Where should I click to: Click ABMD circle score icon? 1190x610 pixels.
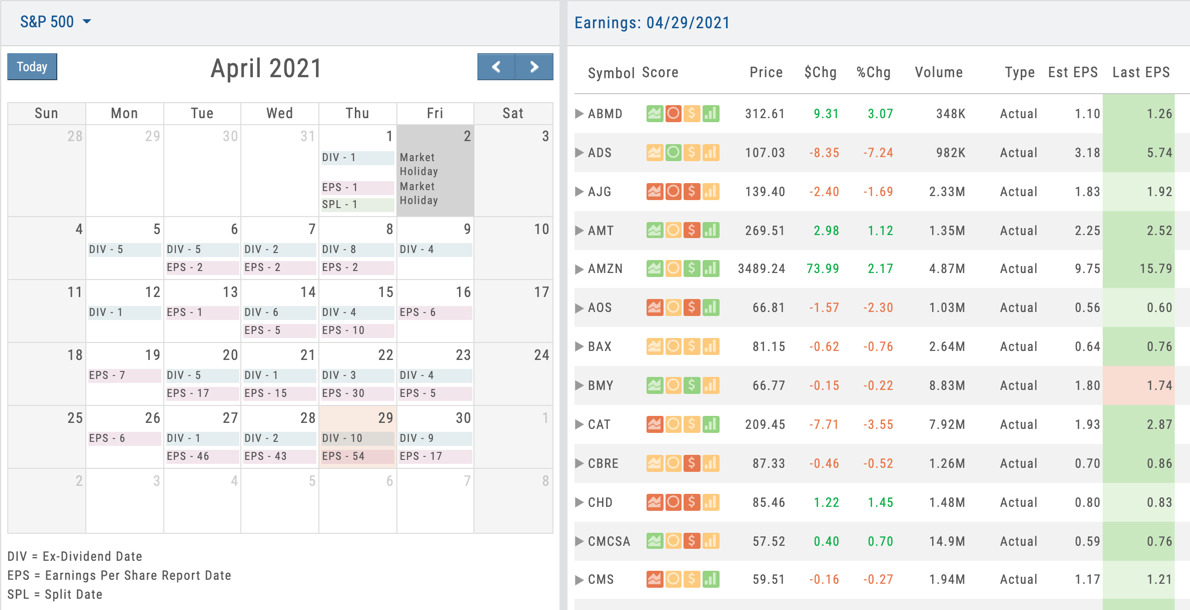(x=673, y=114)
